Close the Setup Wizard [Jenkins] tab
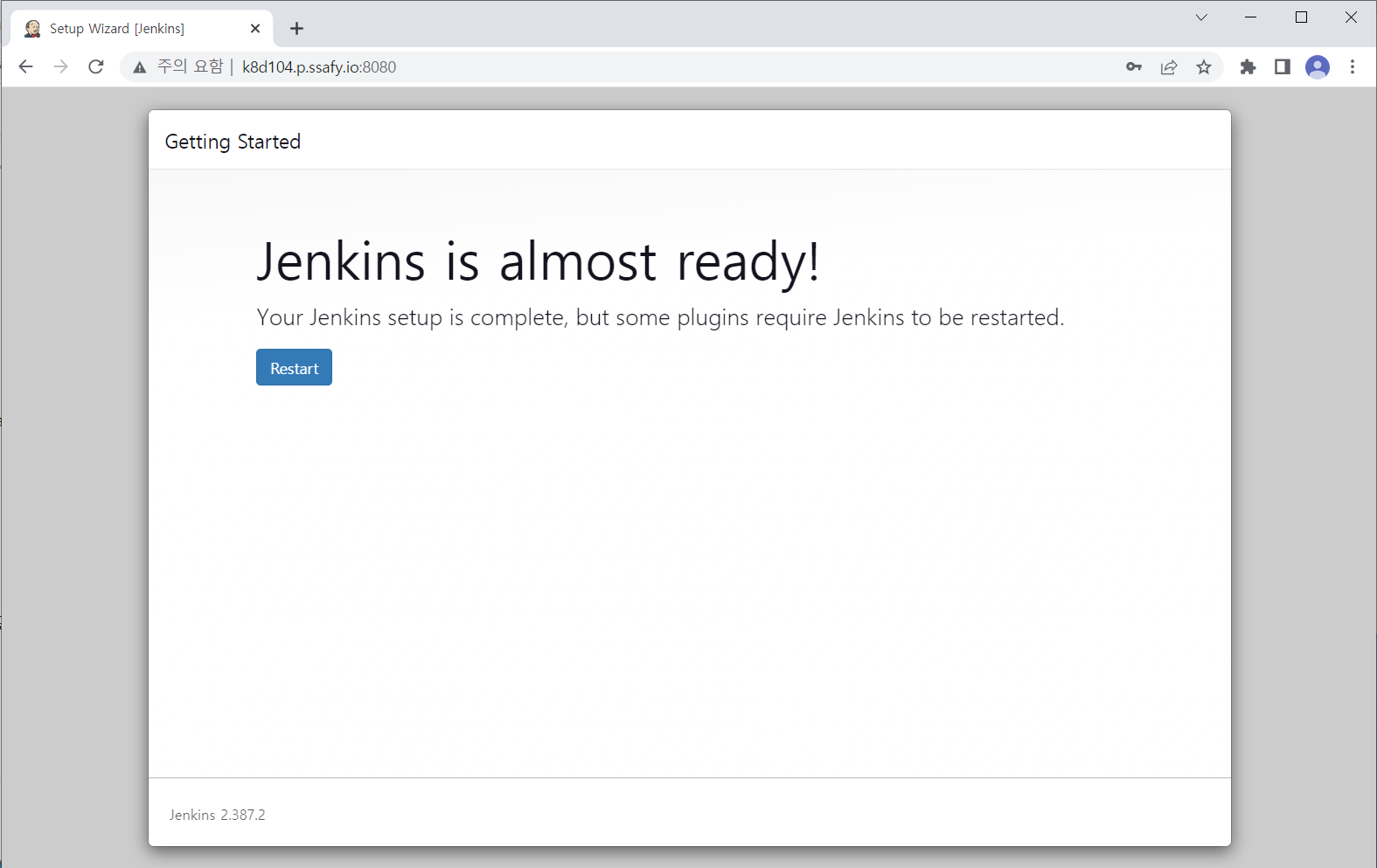The height and width of the screenshot is (868, 1377). pyautogui.click(x=255, y=29)
